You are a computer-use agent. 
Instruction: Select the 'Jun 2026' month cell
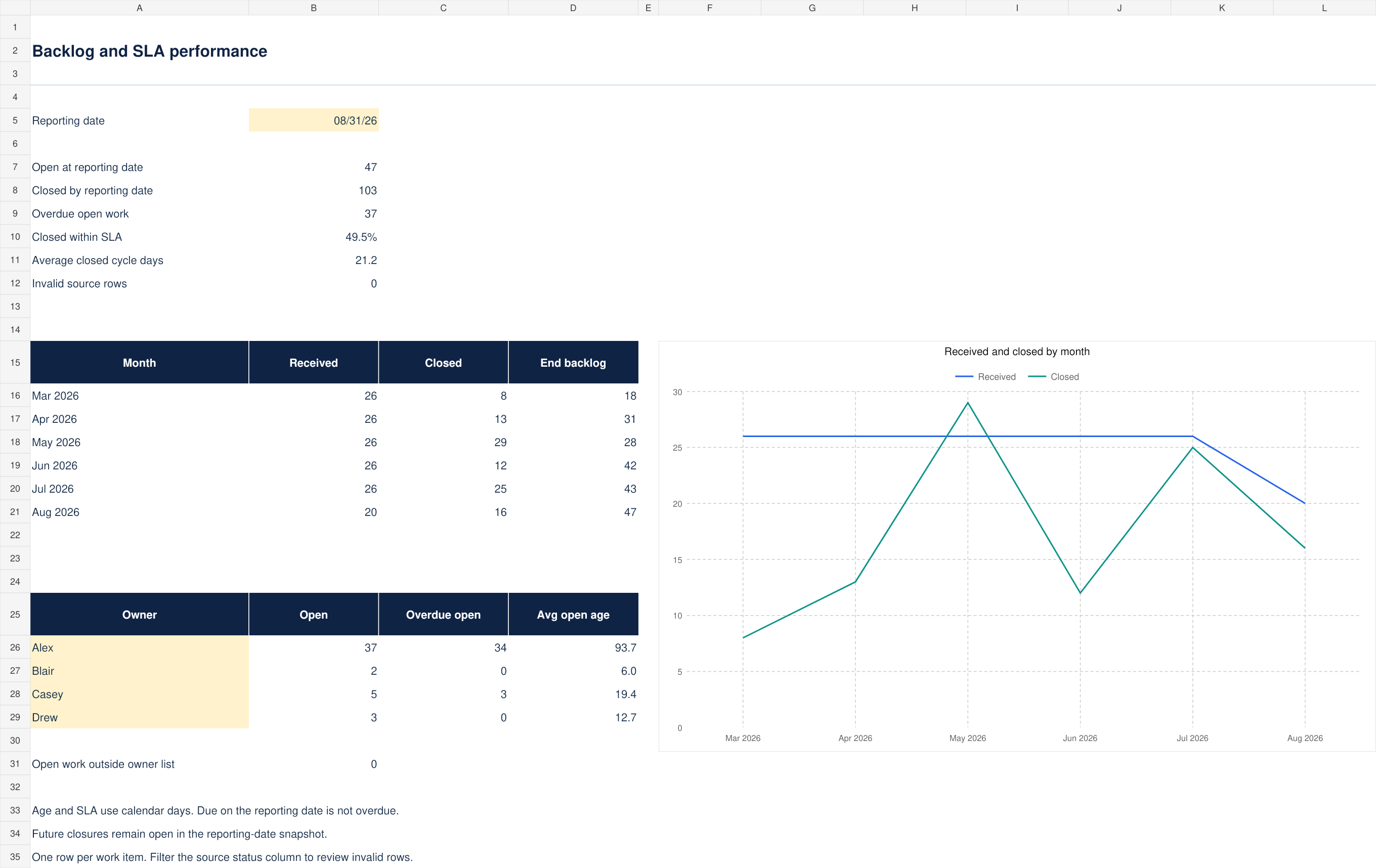140,465
